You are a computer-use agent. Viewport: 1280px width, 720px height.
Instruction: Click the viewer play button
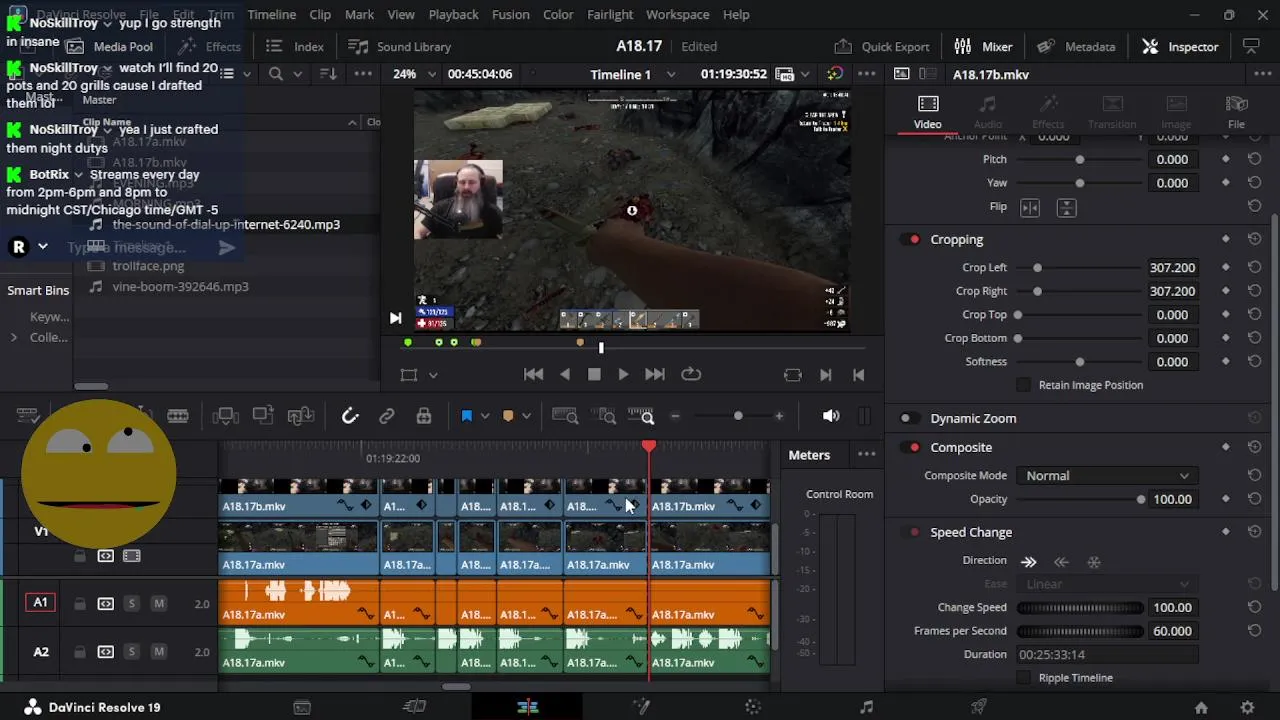click(x=623, y=374)
